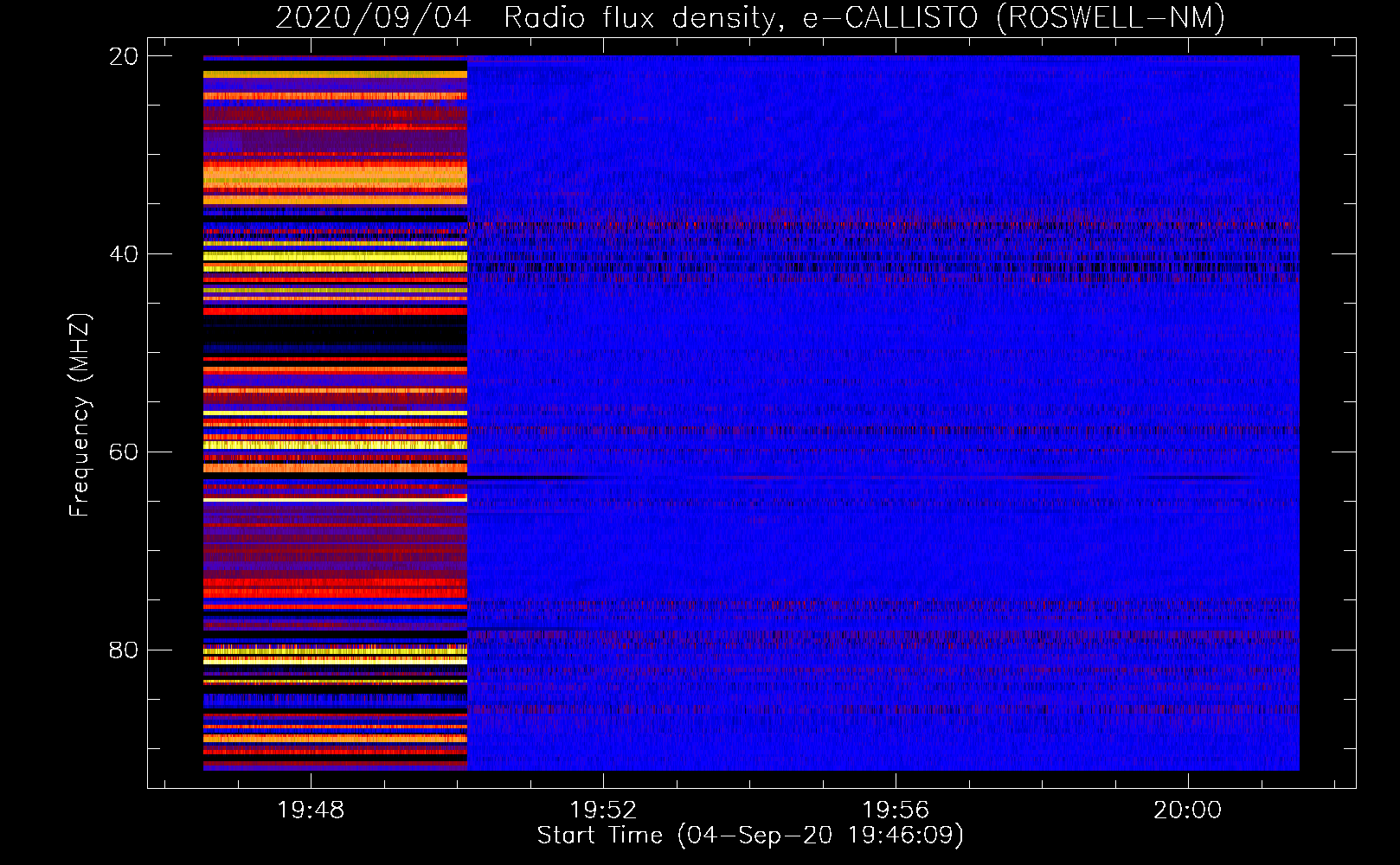Screen dimensions: 1400x865
Task: Click the 40 frequency tick label
Action: click(124, 254)
